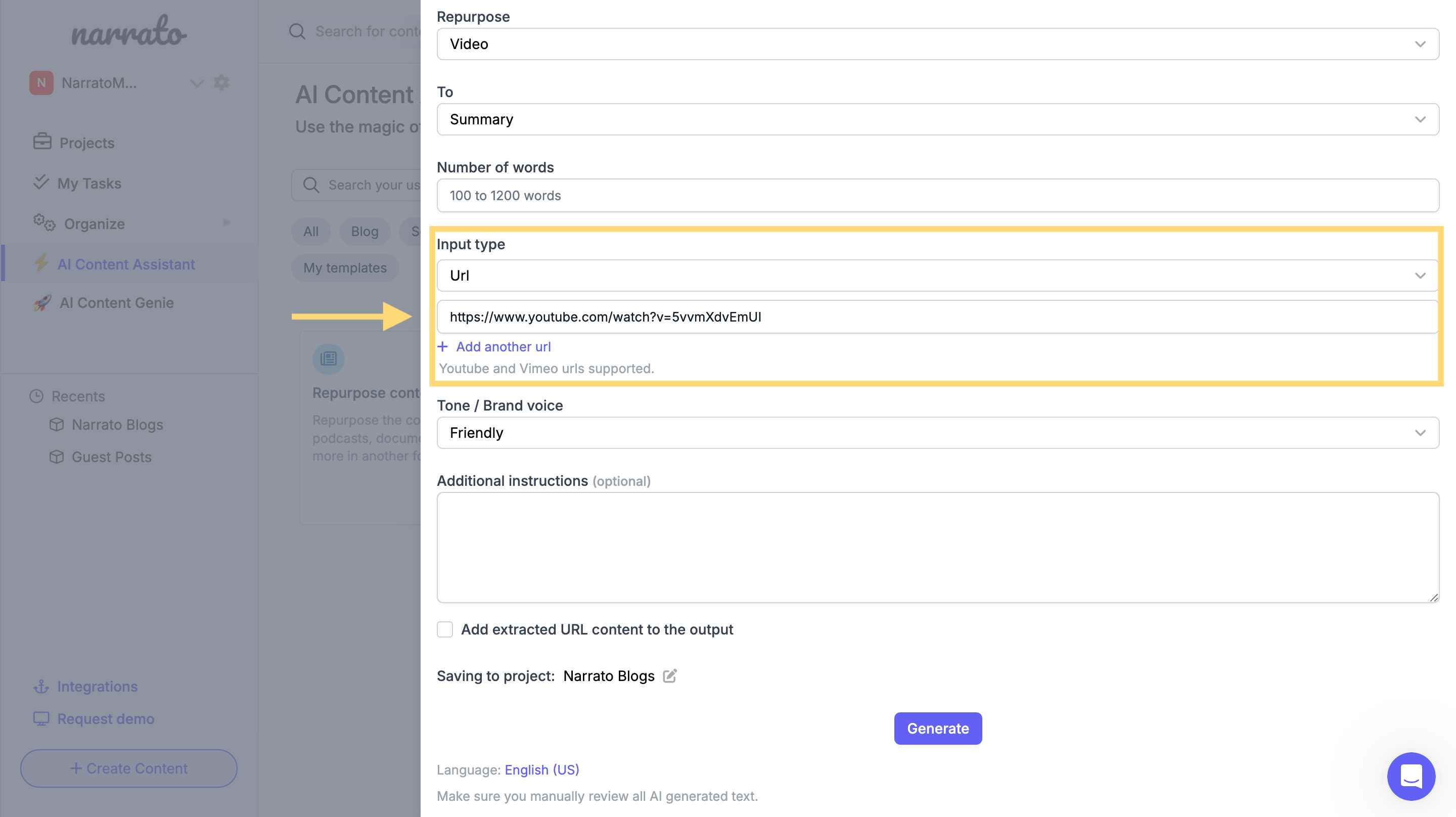Click the Organize gears icon
The width and height of the screenshot is (1456, 817).
(x=44, y=223)
